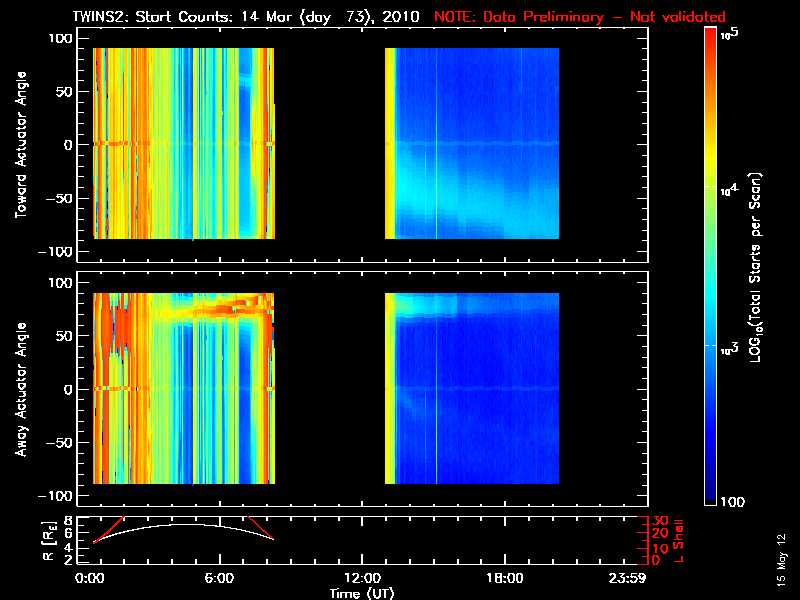
Task: Select the 6:00 time axis tick label
Action: pyautogui.click(x=220, y=579)
